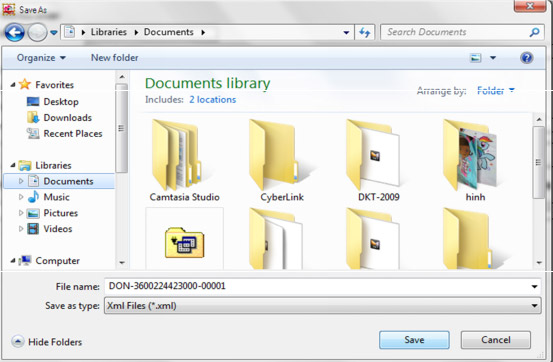The height and width of the screenshot is (362, 553).
Task: Select the Pictures library
Action: tap(60, 213)
